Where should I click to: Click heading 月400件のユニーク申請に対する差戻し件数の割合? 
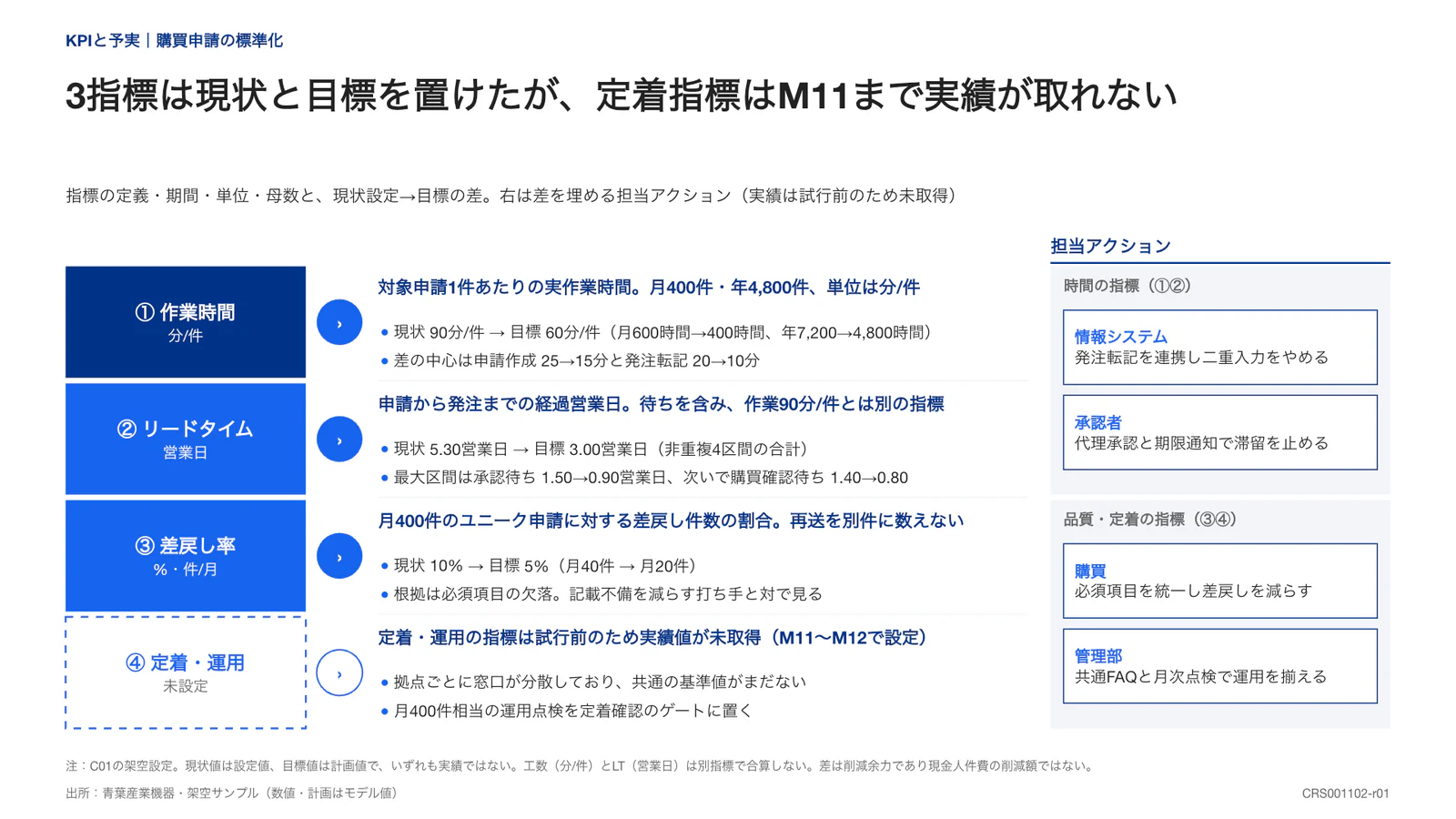pyautogui.click(x=671, y=521)
